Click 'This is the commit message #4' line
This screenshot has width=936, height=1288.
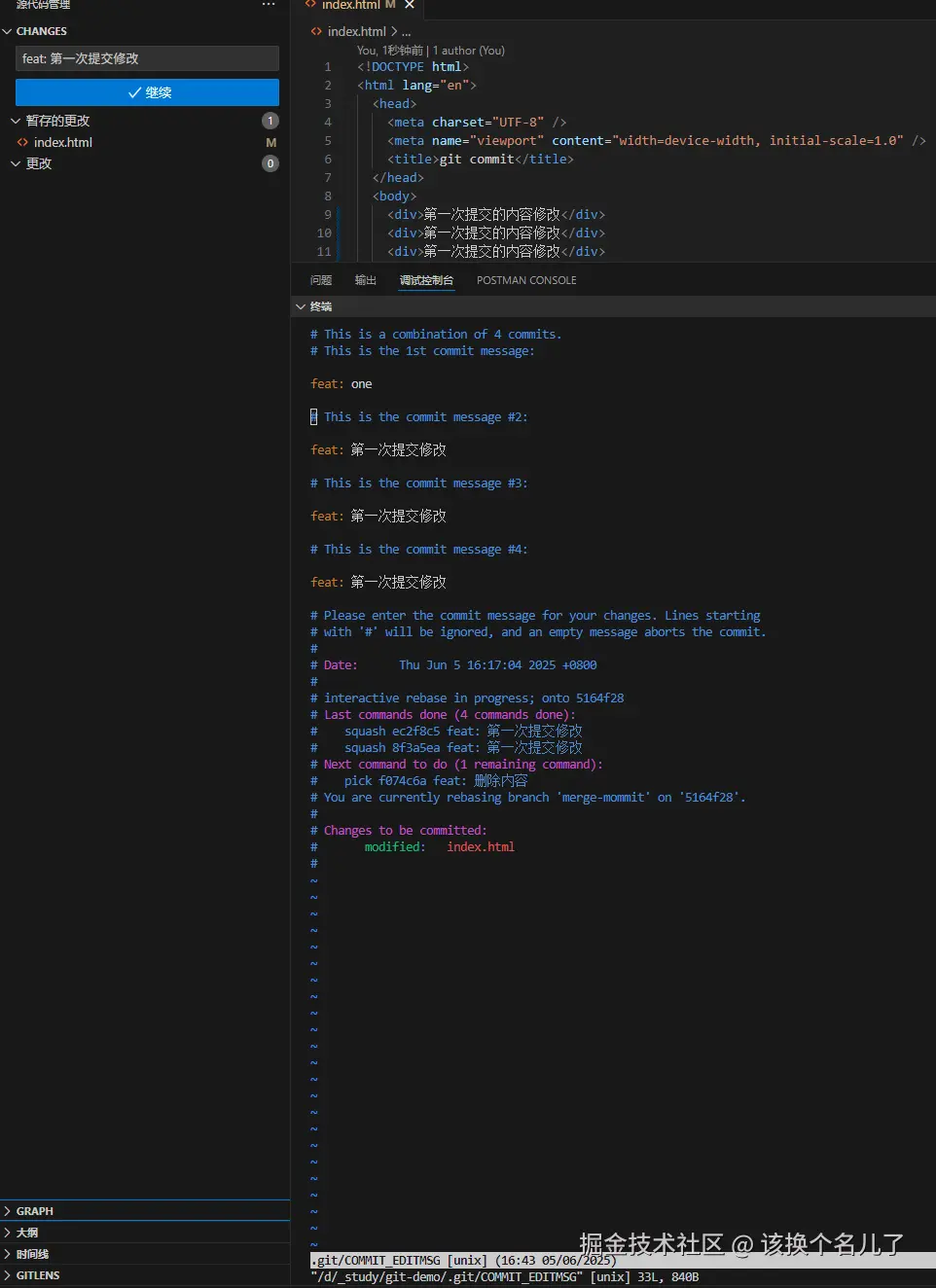tap(419, 550)
